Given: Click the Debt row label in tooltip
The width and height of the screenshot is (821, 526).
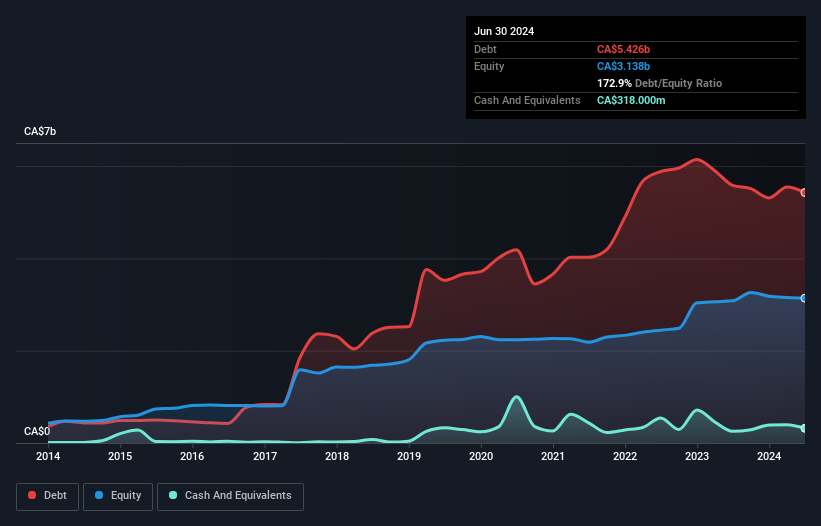Looking at the screenshot, I should click(x=485, y=49).
